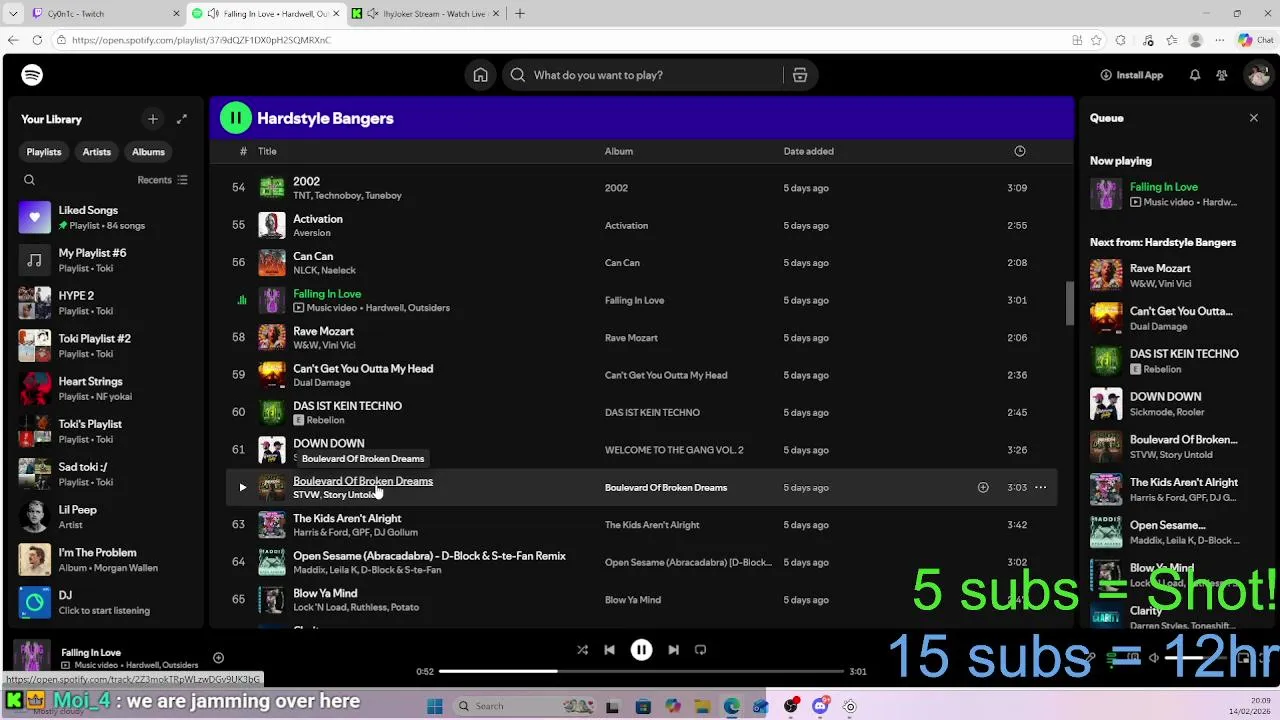Open browser Settings and more menu

click(1220, 40)
